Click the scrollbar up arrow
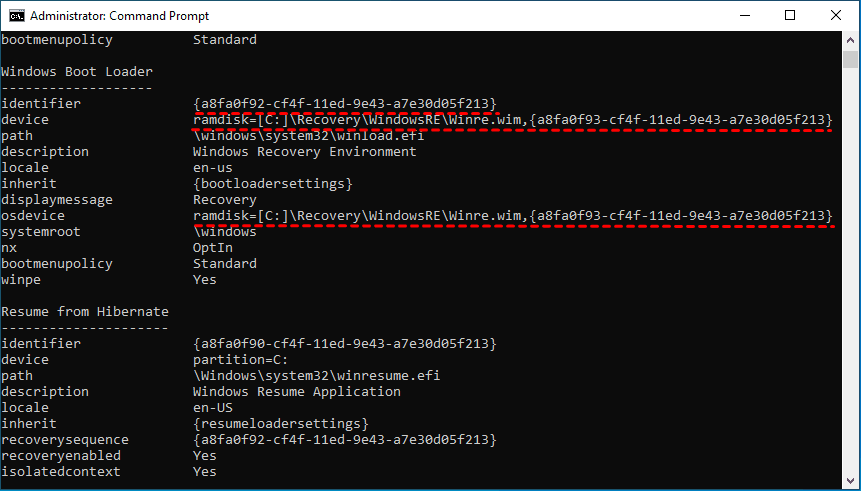 tap(852, 40)
